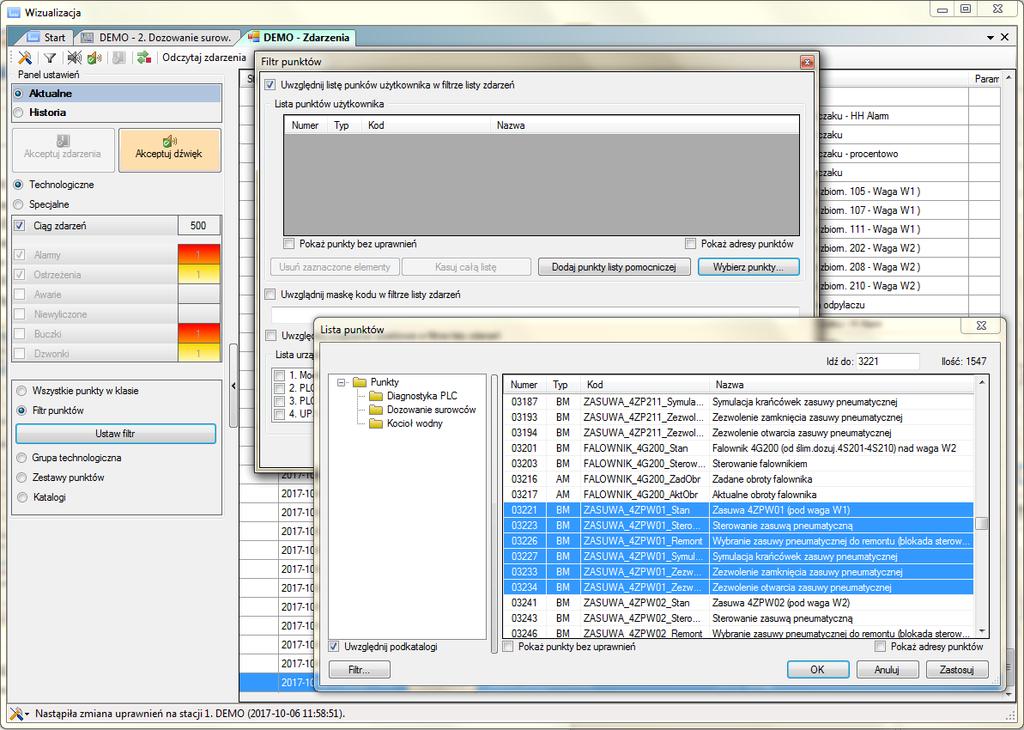Choose the Specjalne radio button

(18, 204)
